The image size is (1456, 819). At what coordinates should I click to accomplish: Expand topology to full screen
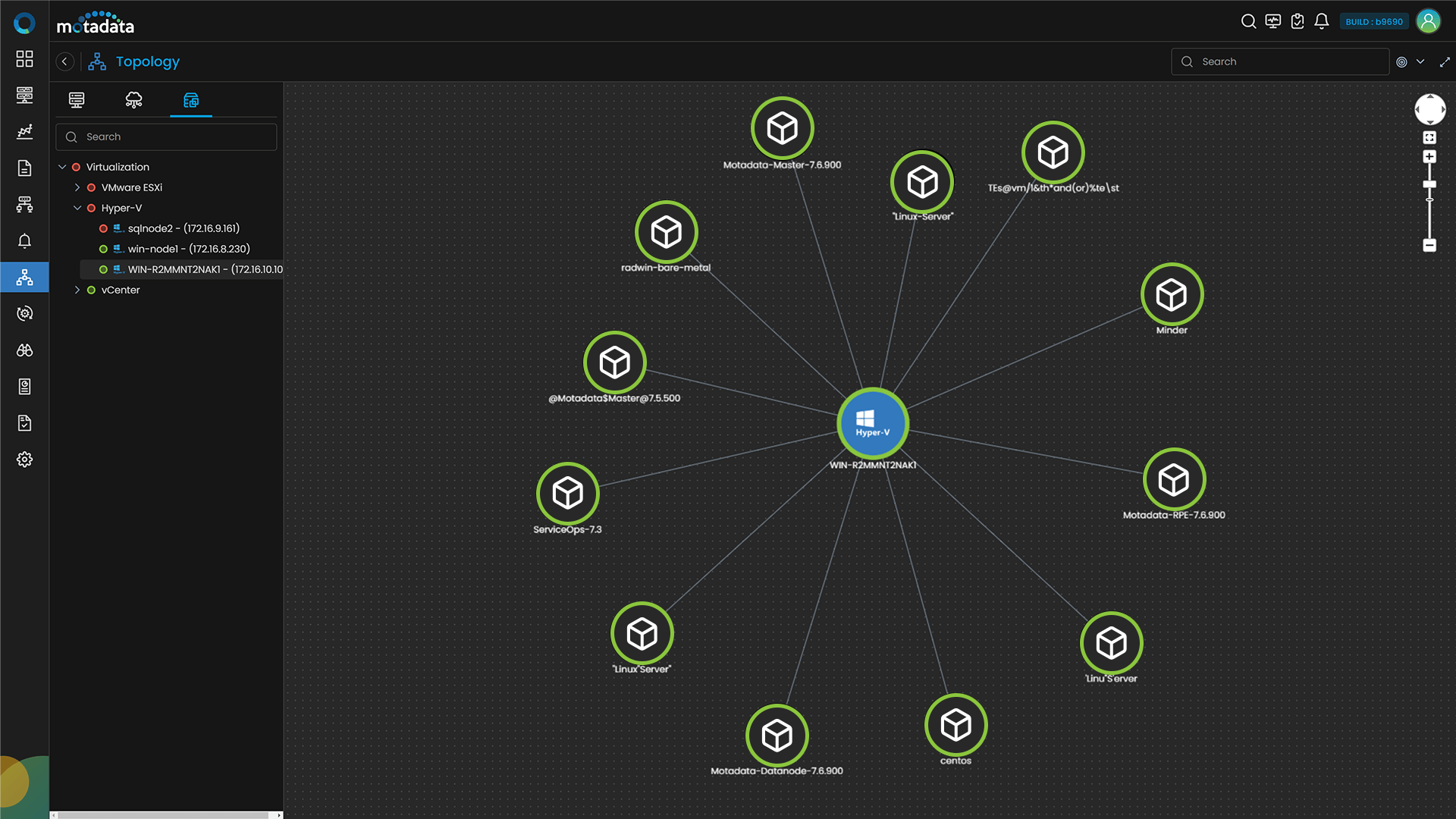1445,62
